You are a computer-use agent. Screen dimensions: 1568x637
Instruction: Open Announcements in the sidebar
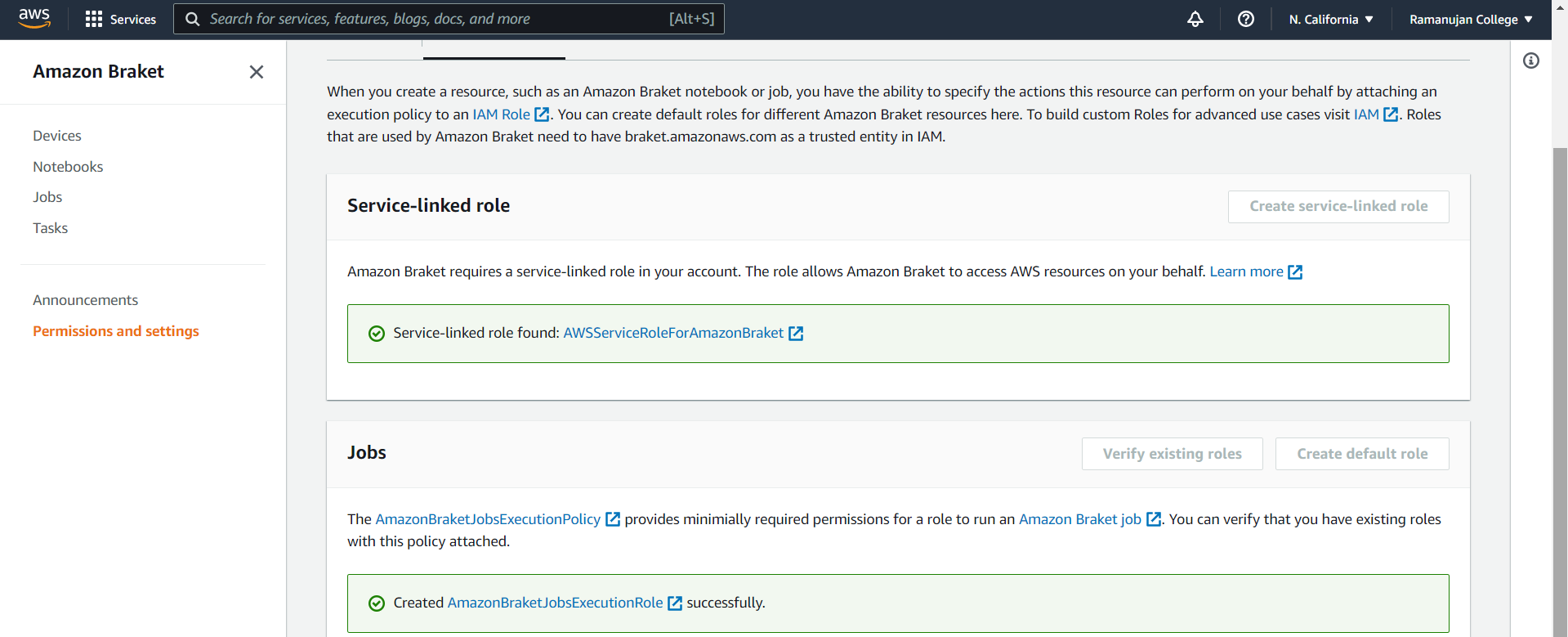point(85,300)
